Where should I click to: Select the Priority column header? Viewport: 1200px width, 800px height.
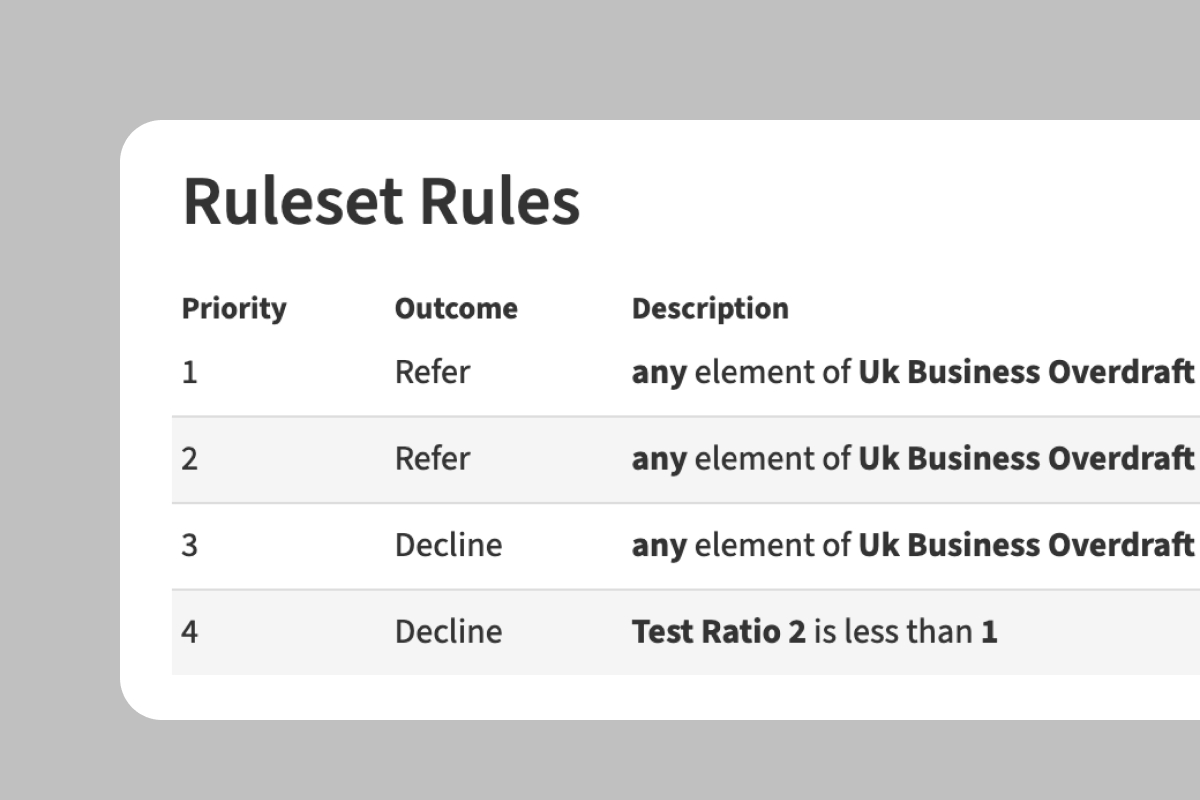coord(234,309)
